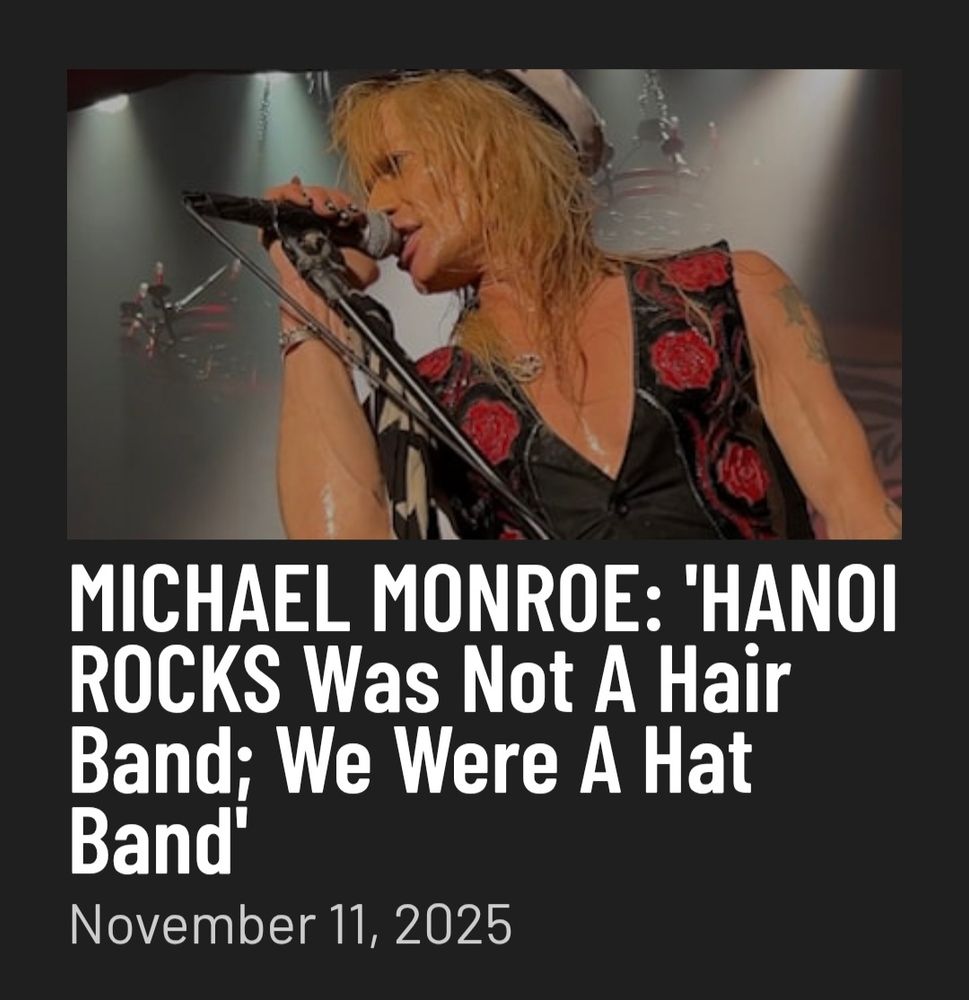Click the round pendant necklace on the singer
The image size is (969, 1000).
pos(524,367)
